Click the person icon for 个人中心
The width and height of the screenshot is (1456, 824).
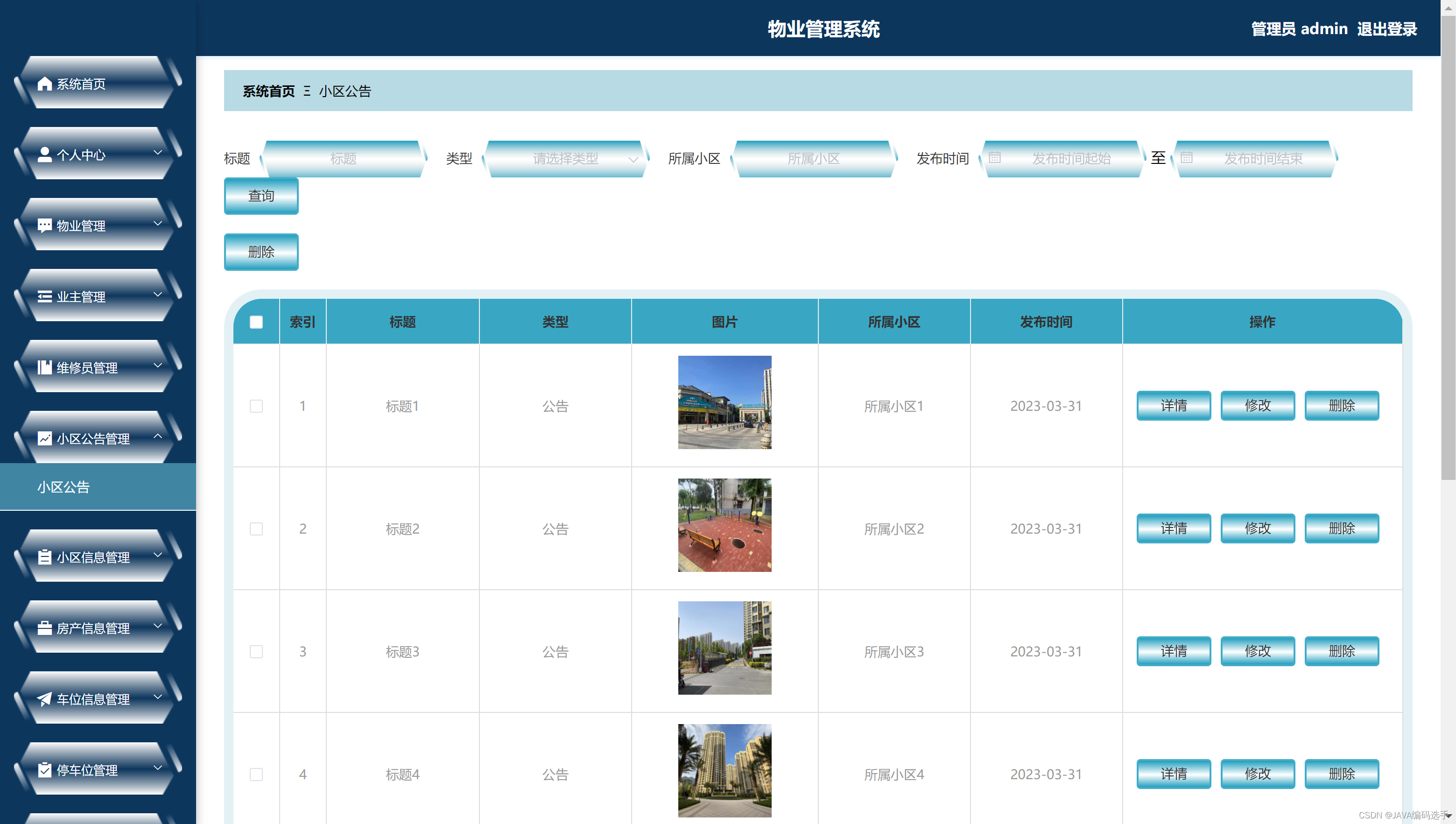[45, 155]
